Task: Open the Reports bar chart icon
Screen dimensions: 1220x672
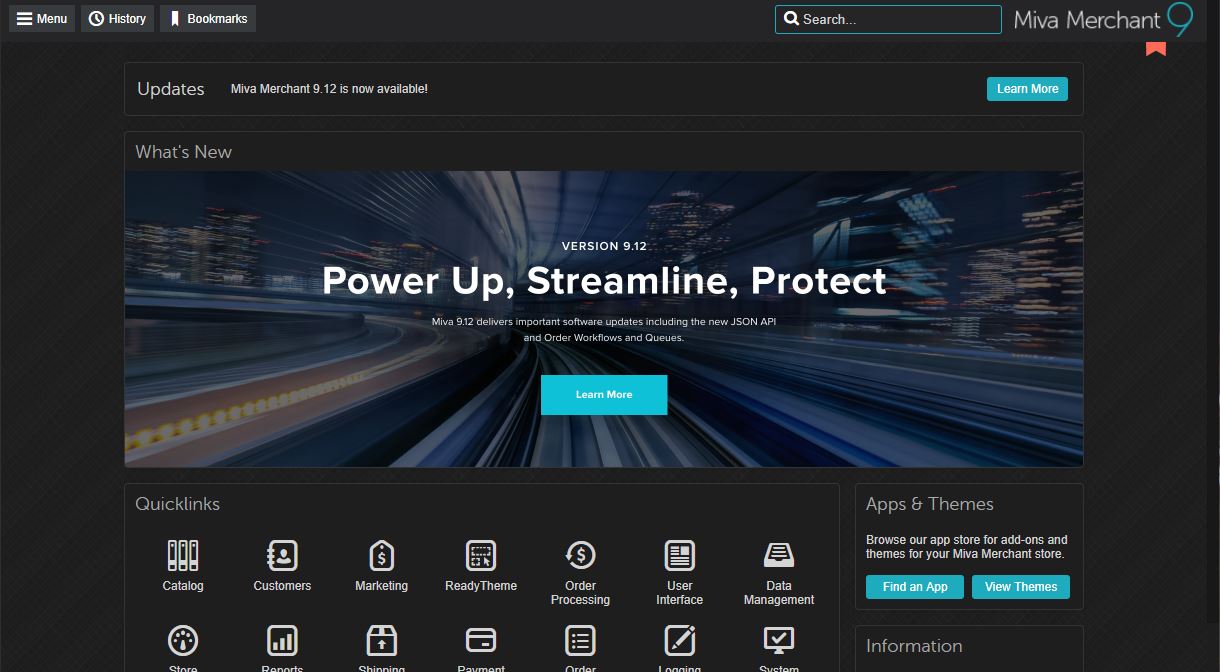Action: click(x=282, y=641)
